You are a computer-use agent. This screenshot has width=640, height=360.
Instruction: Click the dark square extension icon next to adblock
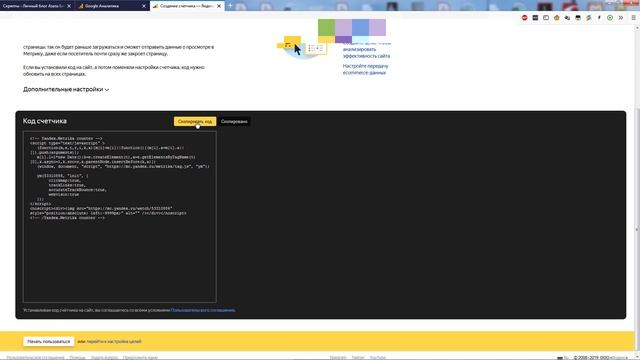pyautogui.click(x=535, y=18)
